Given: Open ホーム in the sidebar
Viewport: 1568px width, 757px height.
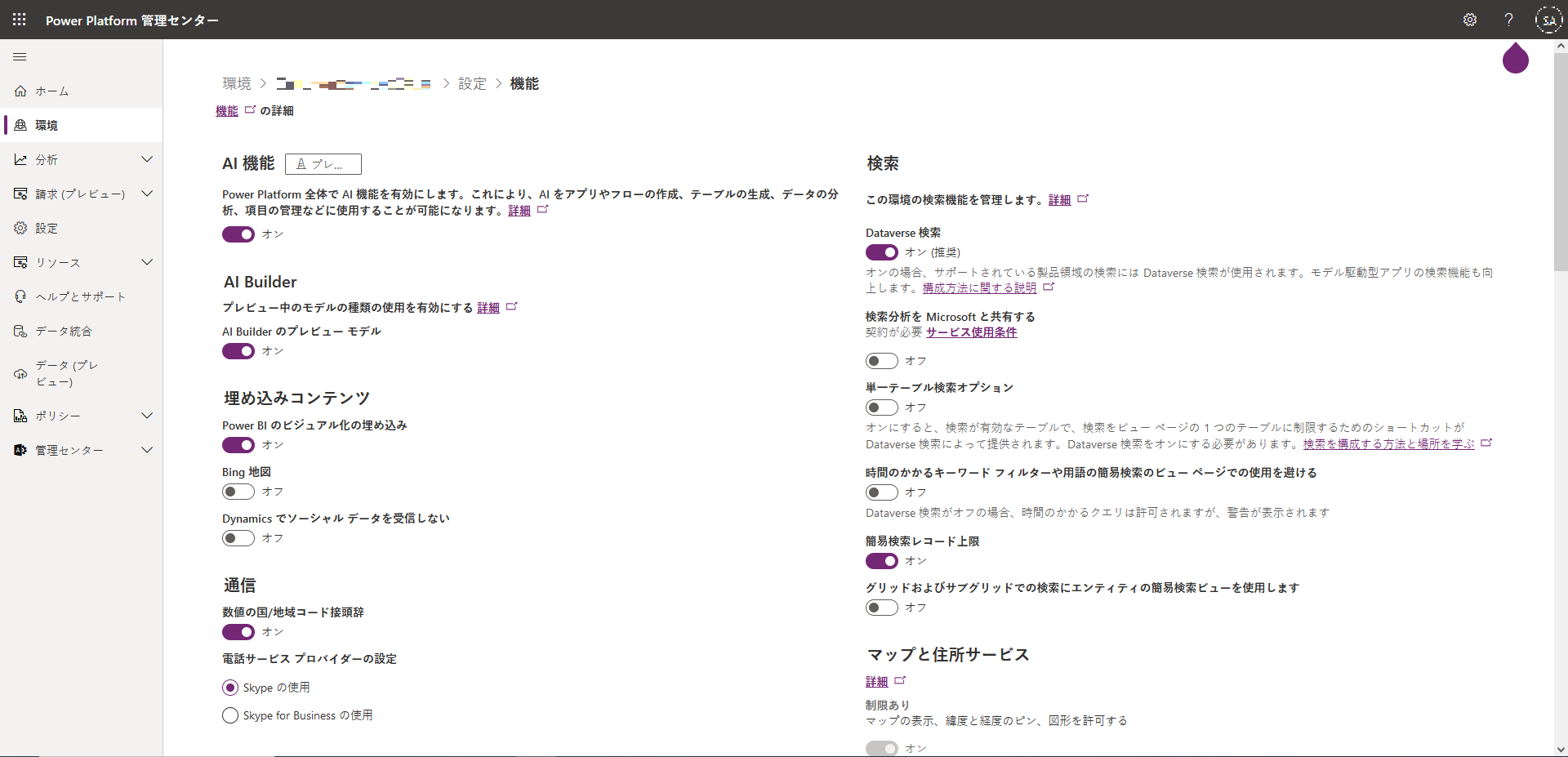Looking at the screenshot, I should pos(82,91).
